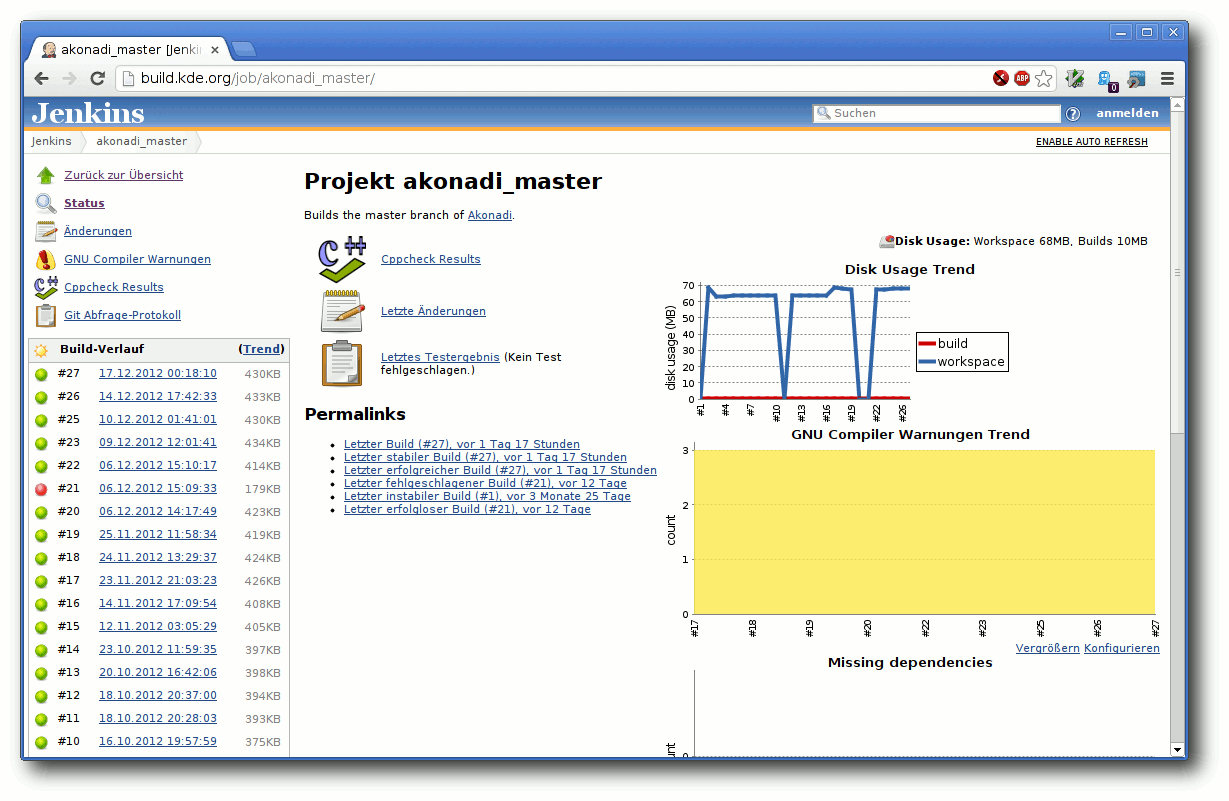This screenshot has height=801, width=1229.
Task: Open Letzter fehlgeschlagener Build (#21) permalink
Action: [485, 483]
